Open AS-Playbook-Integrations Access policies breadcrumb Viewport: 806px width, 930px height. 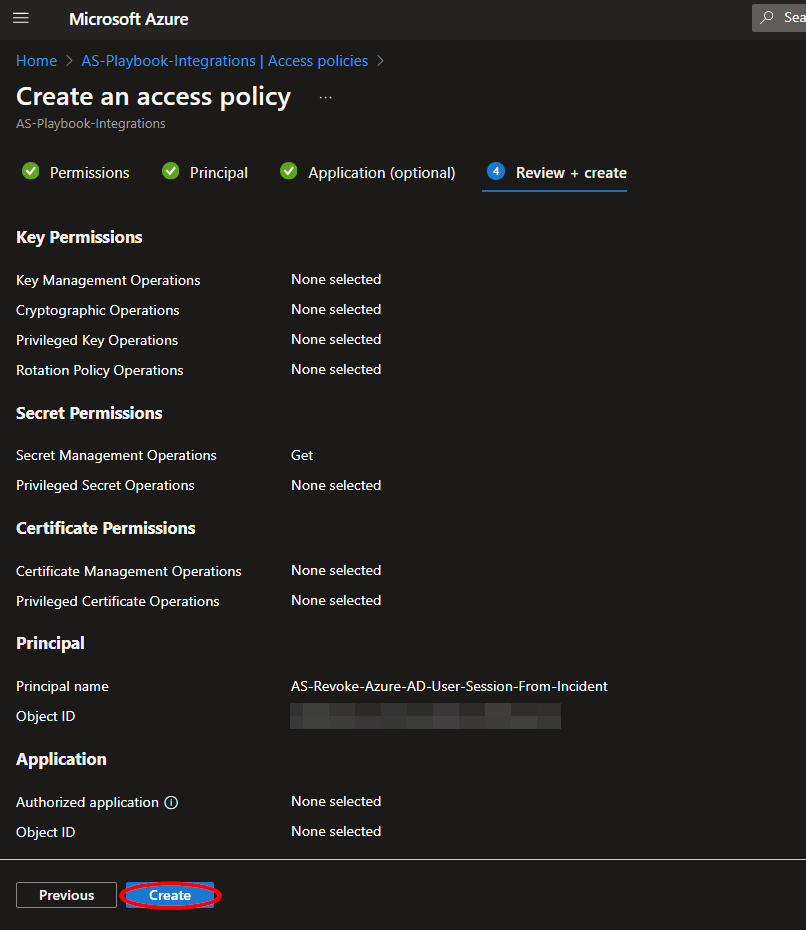(224, 60)
